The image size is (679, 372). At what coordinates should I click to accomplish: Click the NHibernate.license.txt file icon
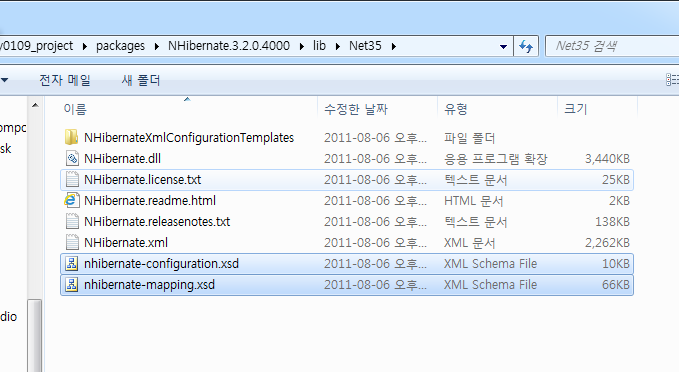coord(72,179)
